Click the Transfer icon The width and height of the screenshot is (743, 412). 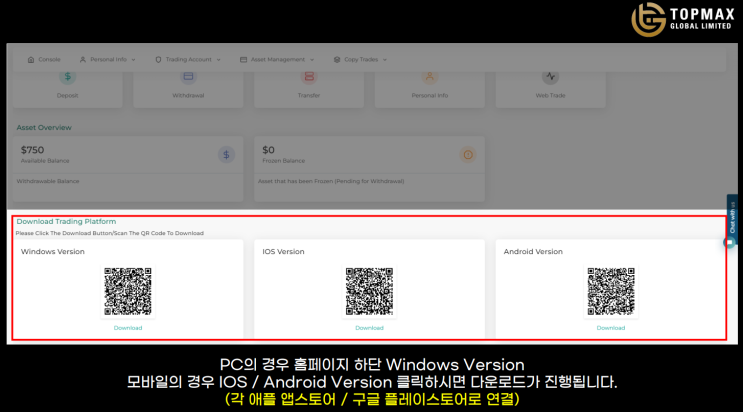[x=309, y=76]
